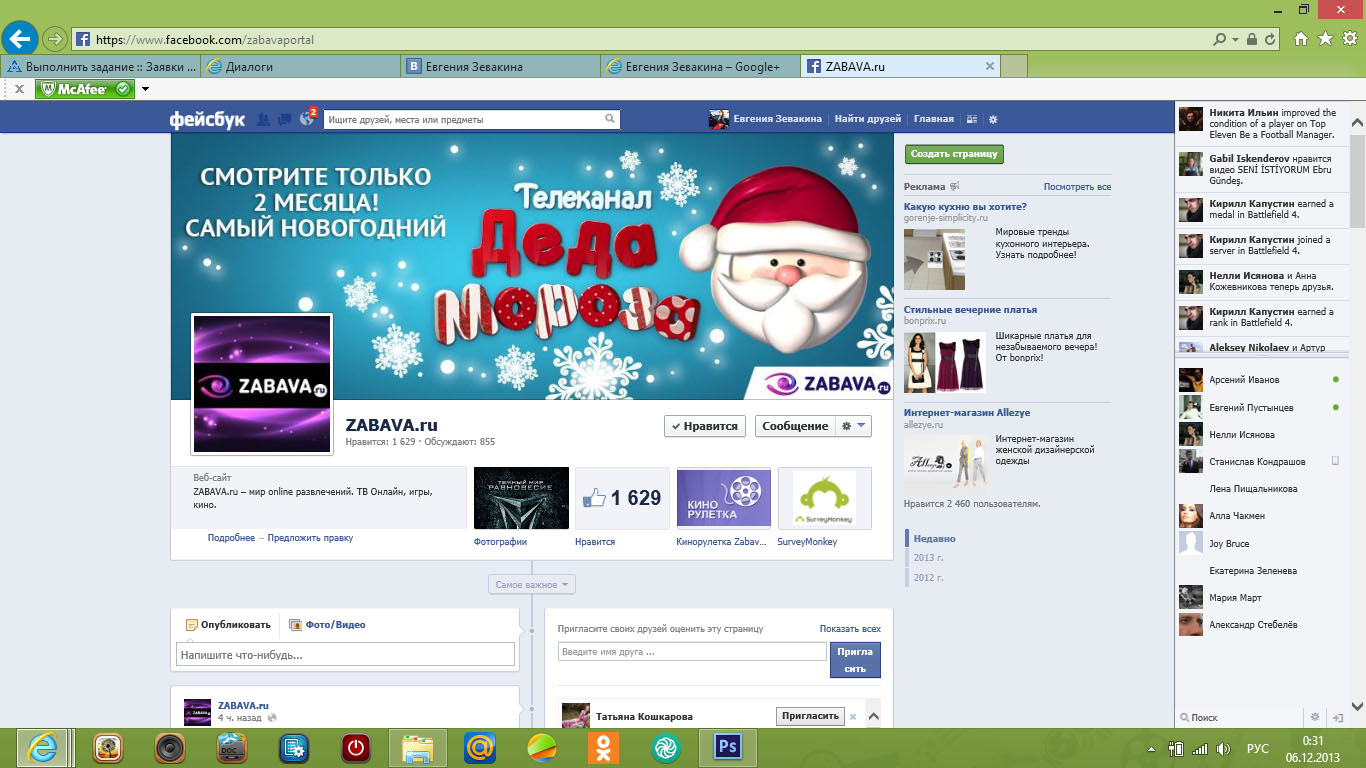Viewport: 1366px width, 768px height.
Task: Open Кинорулетка app thumbnail
Action: click(x=724, y=498)
